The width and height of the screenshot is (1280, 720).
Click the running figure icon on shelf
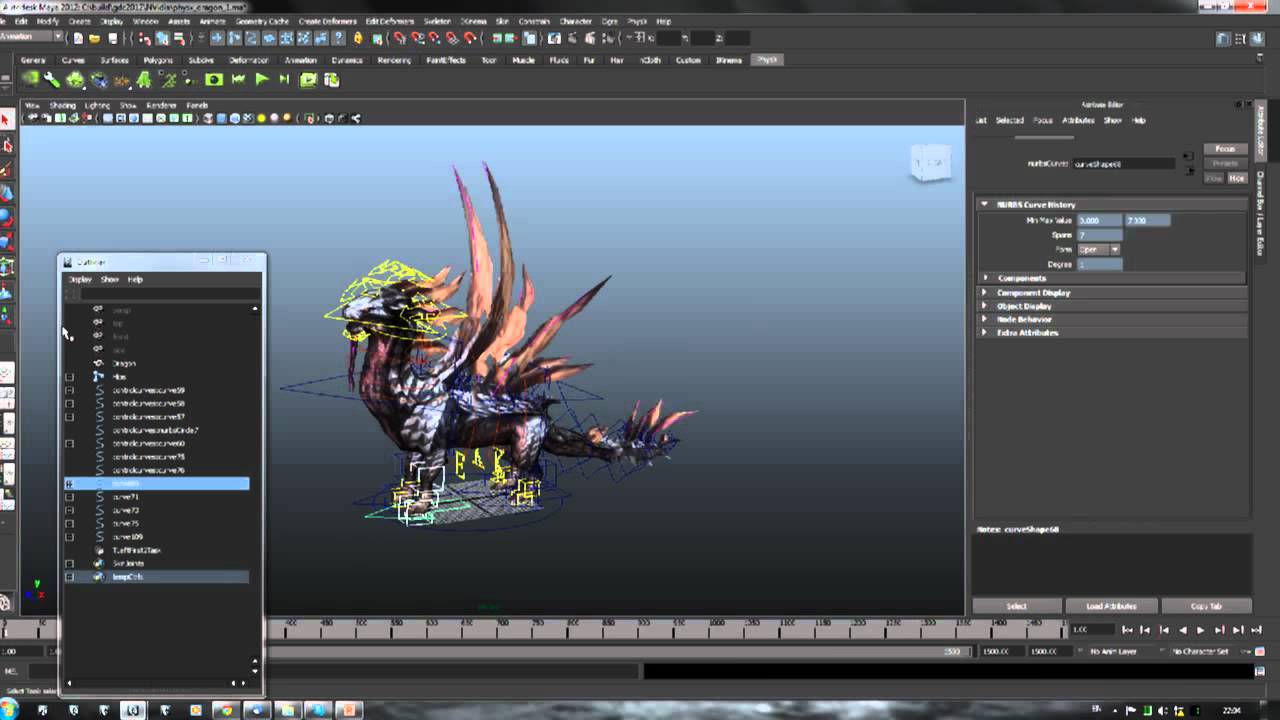coord(169,80)
